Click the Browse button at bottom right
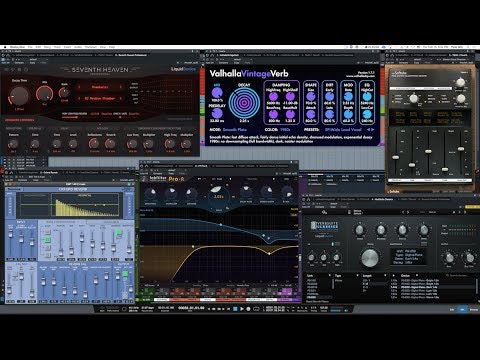Screen dimensions: 480x360 pos(474,310)
